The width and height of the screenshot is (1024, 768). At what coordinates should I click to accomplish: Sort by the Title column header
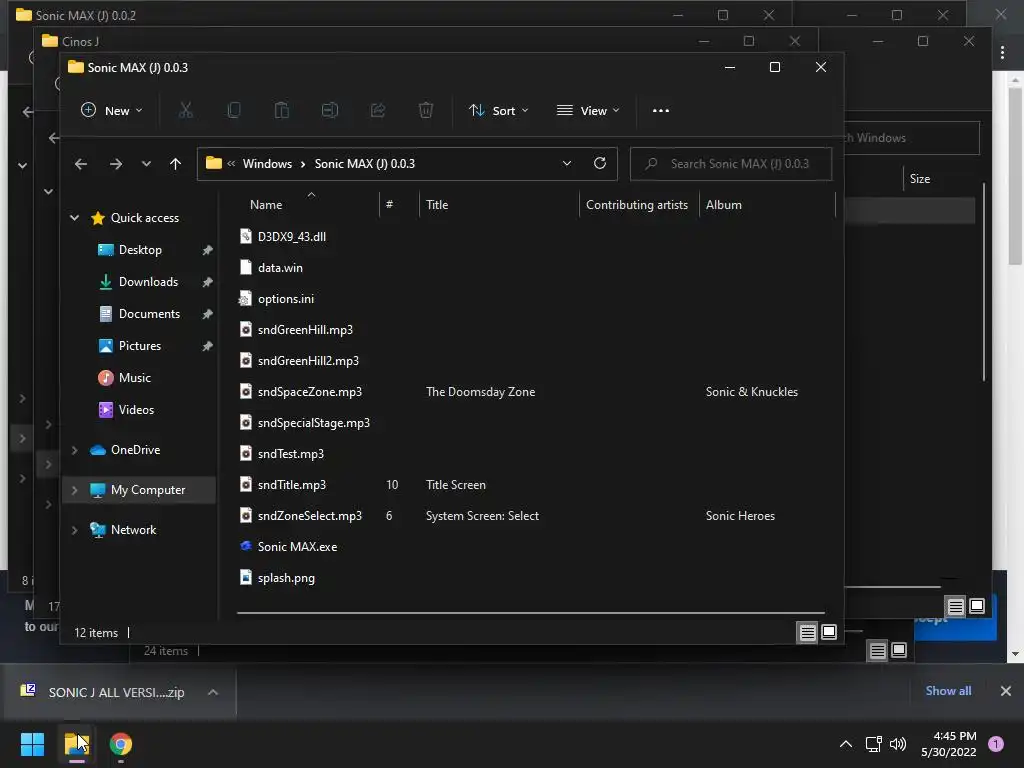coord(437,204)
